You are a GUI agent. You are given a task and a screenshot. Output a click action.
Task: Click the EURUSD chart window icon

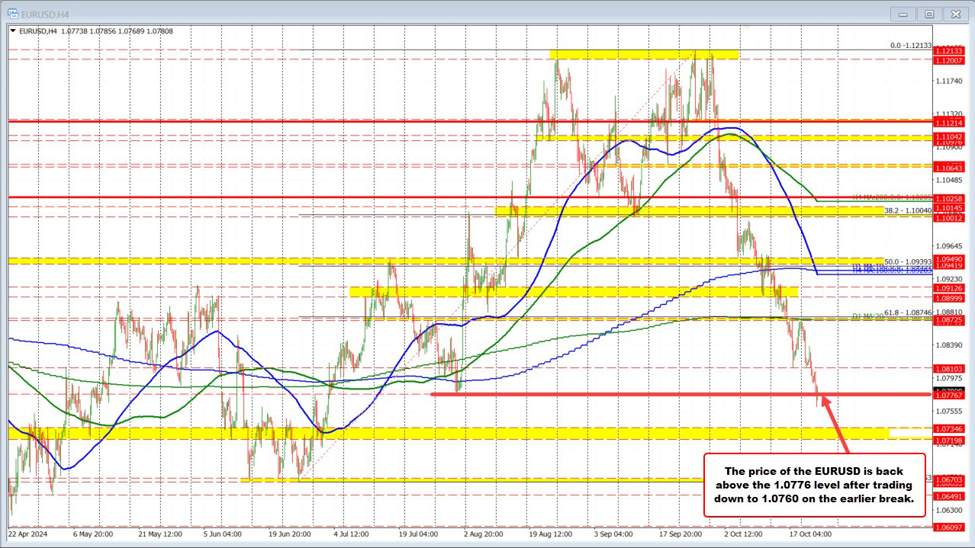coord(11,13)
